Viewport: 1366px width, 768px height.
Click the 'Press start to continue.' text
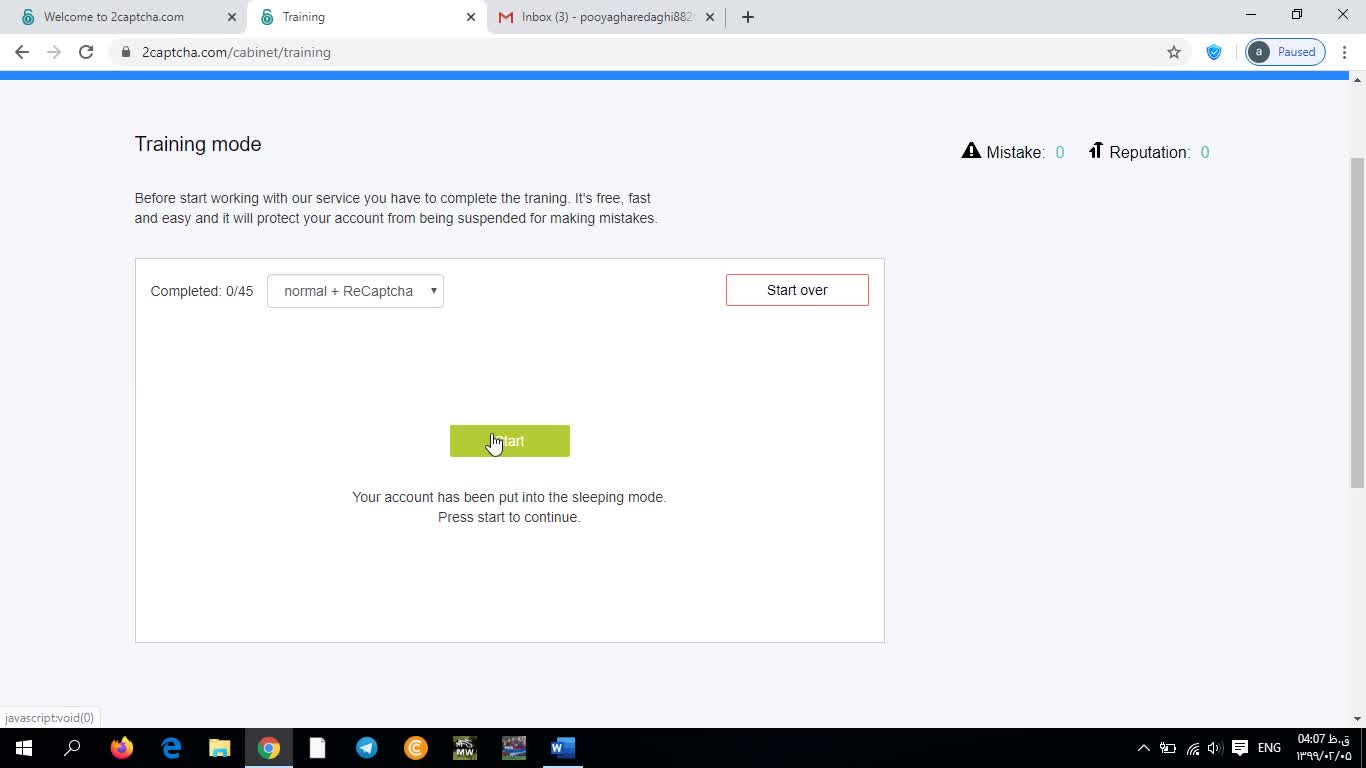(x=509, y=517)
